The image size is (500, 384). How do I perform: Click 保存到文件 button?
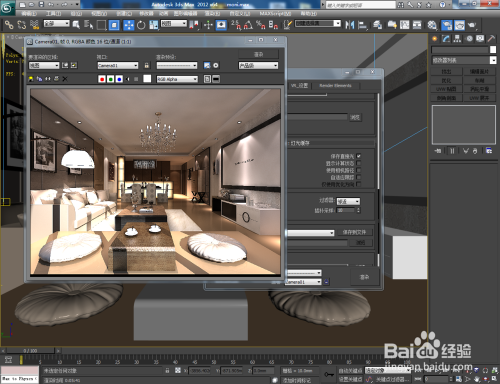point(354,232)
